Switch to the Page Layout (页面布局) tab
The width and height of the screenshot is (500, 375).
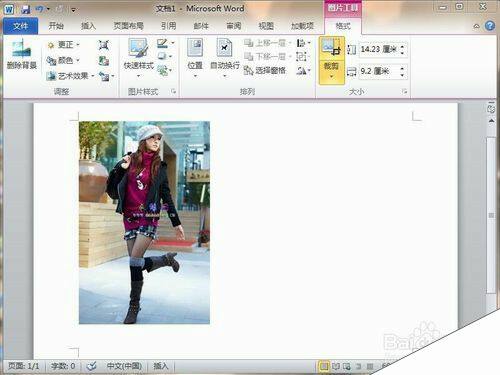point(129,26)
